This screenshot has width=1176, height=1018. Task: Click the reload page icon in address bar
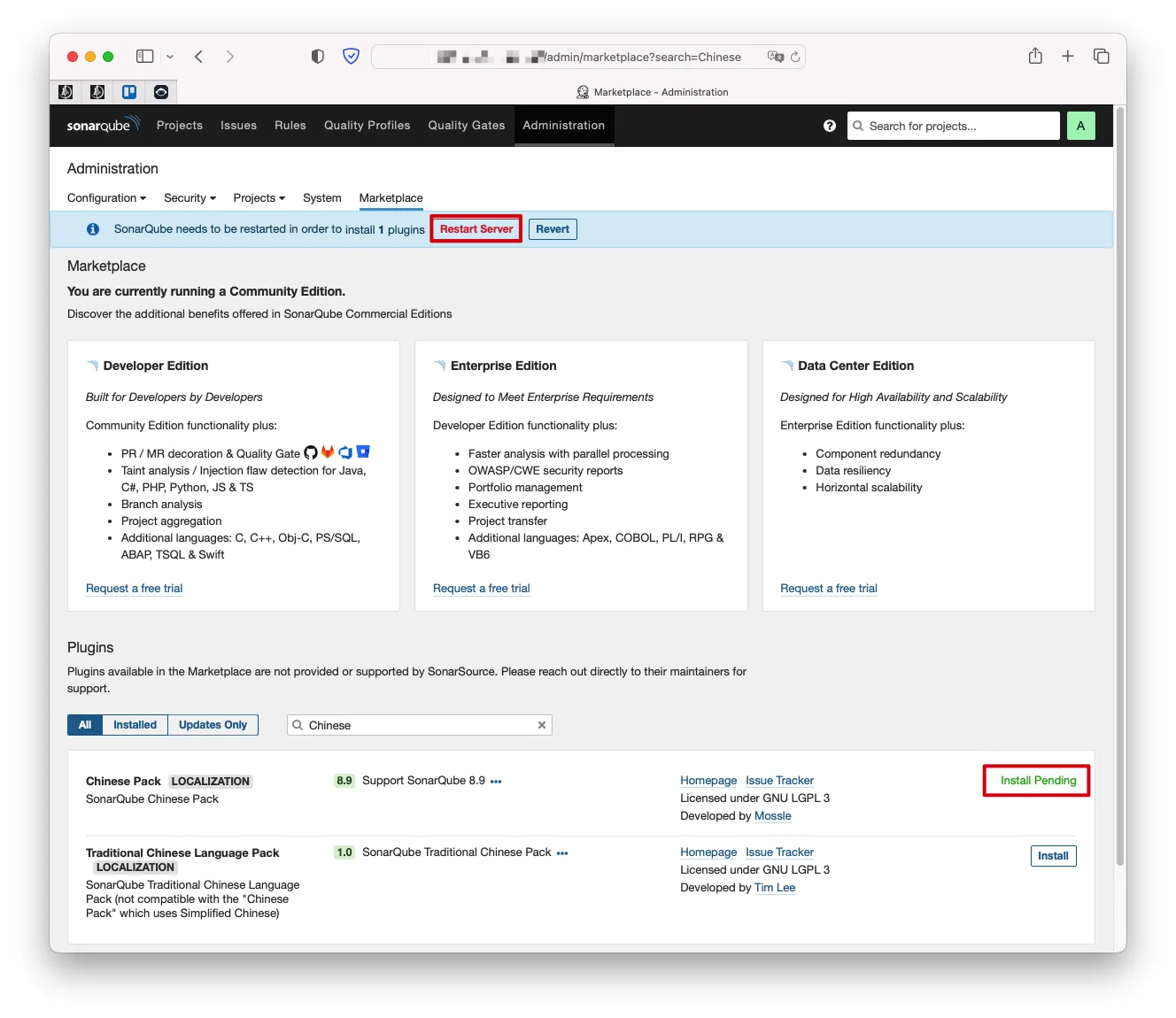click(x=795, y=57)
